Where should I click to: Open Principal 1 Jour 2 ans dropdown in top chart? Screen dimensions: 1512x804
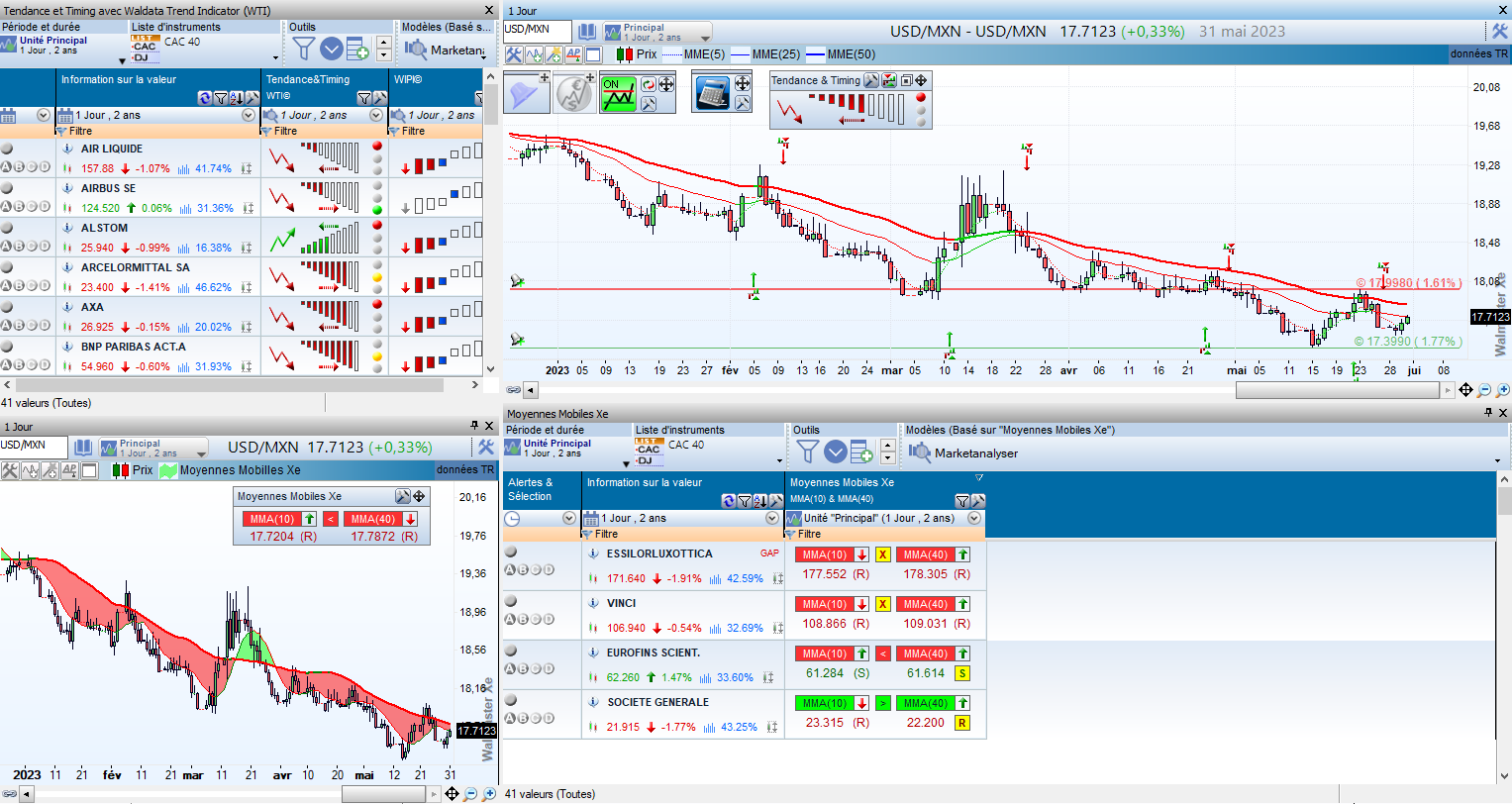pyautogui.click(x=656, y=33)
